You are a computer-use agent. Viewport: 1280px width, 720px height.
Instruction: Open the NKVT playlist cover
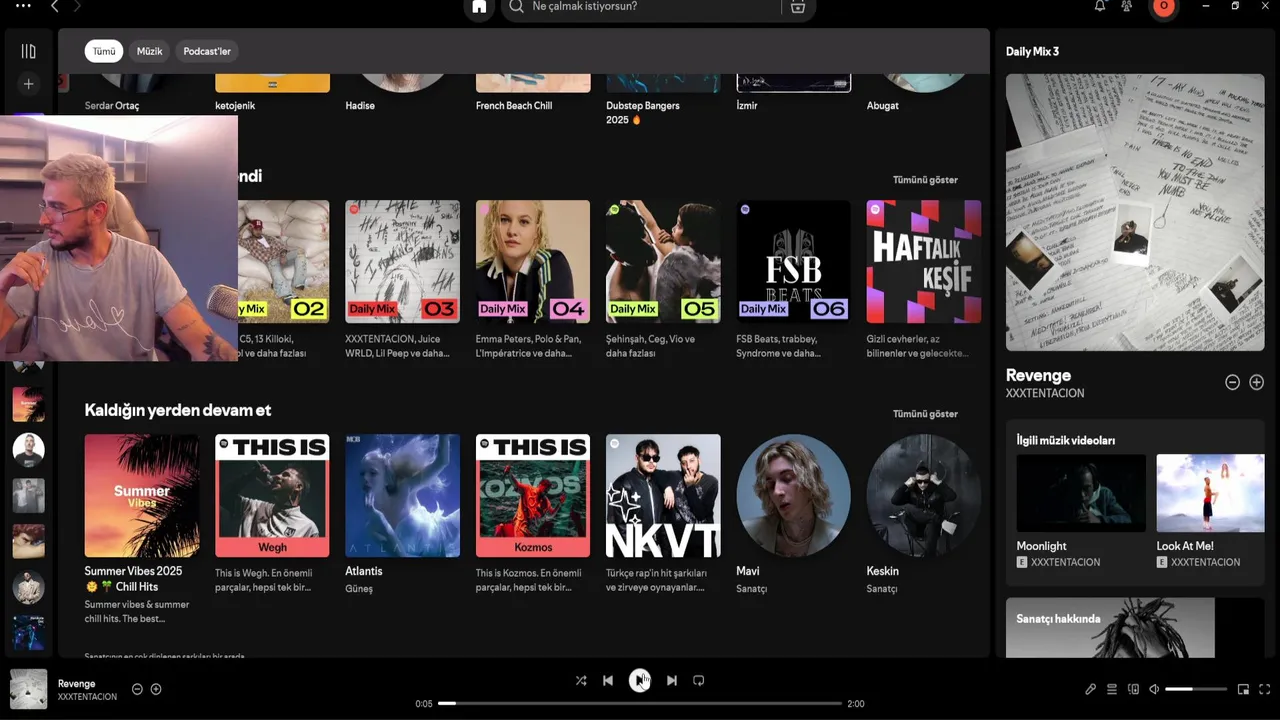(x=663, y=496)
